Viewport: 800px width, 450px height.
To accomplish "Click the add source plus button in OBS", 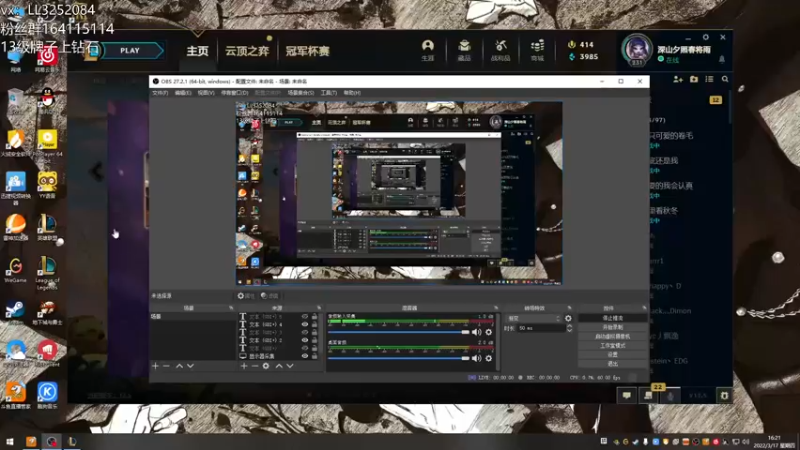I will (x=244, y=366).
